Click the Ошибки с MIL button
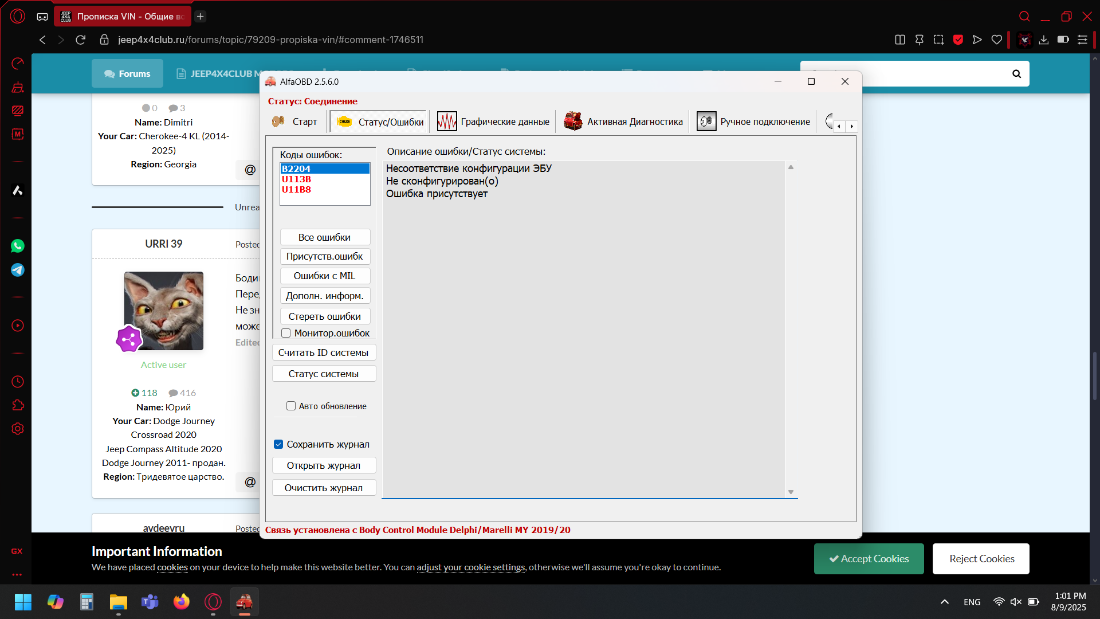Screen dimensions: 1100x619 coord(324,276)
